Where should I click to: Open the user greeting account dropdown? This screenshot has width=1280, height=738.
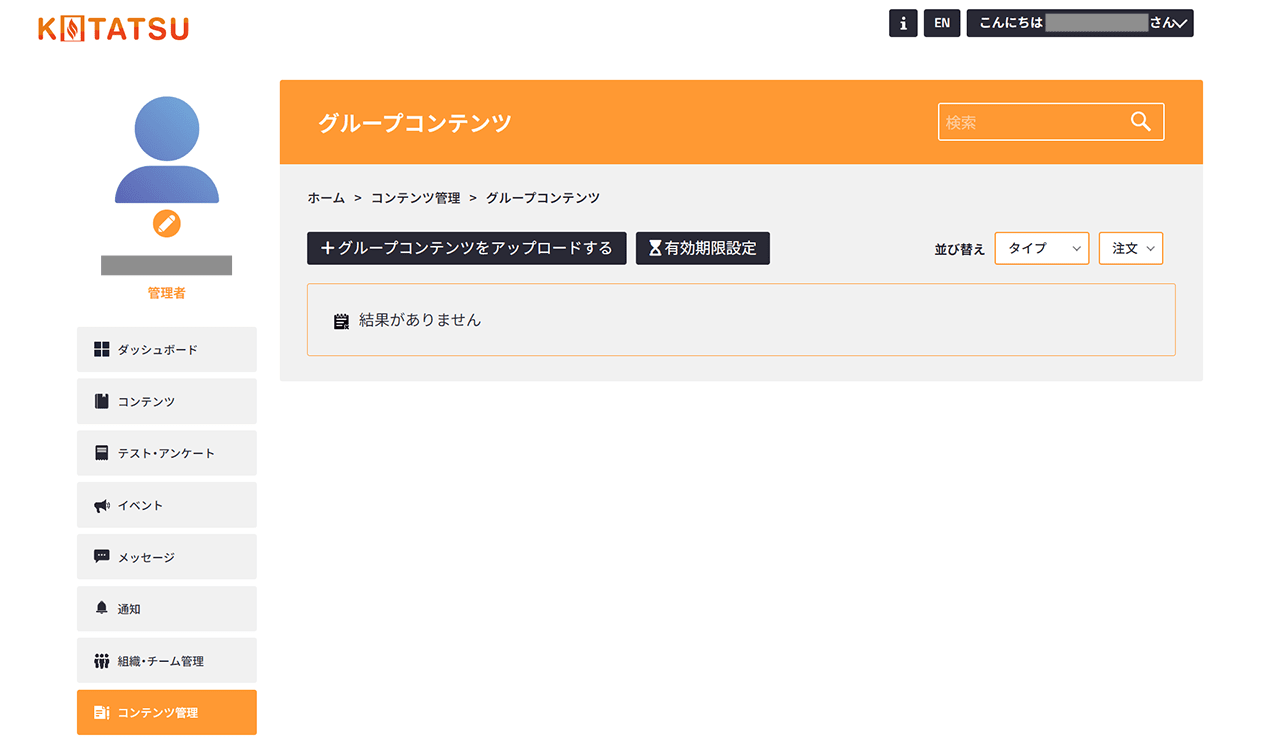point(1079,22)
